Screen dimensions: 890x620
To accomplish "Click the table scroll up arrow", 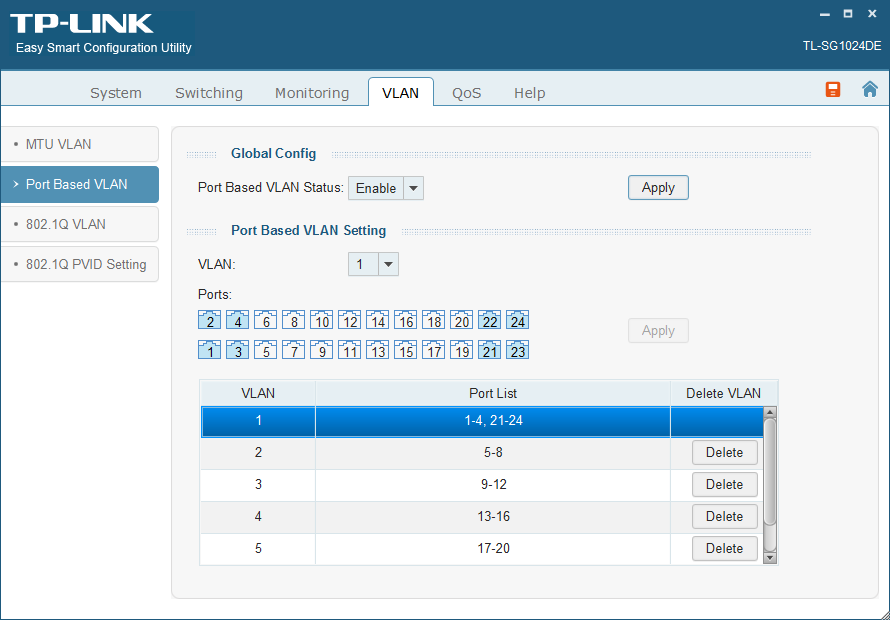I will tap(770, 413).
